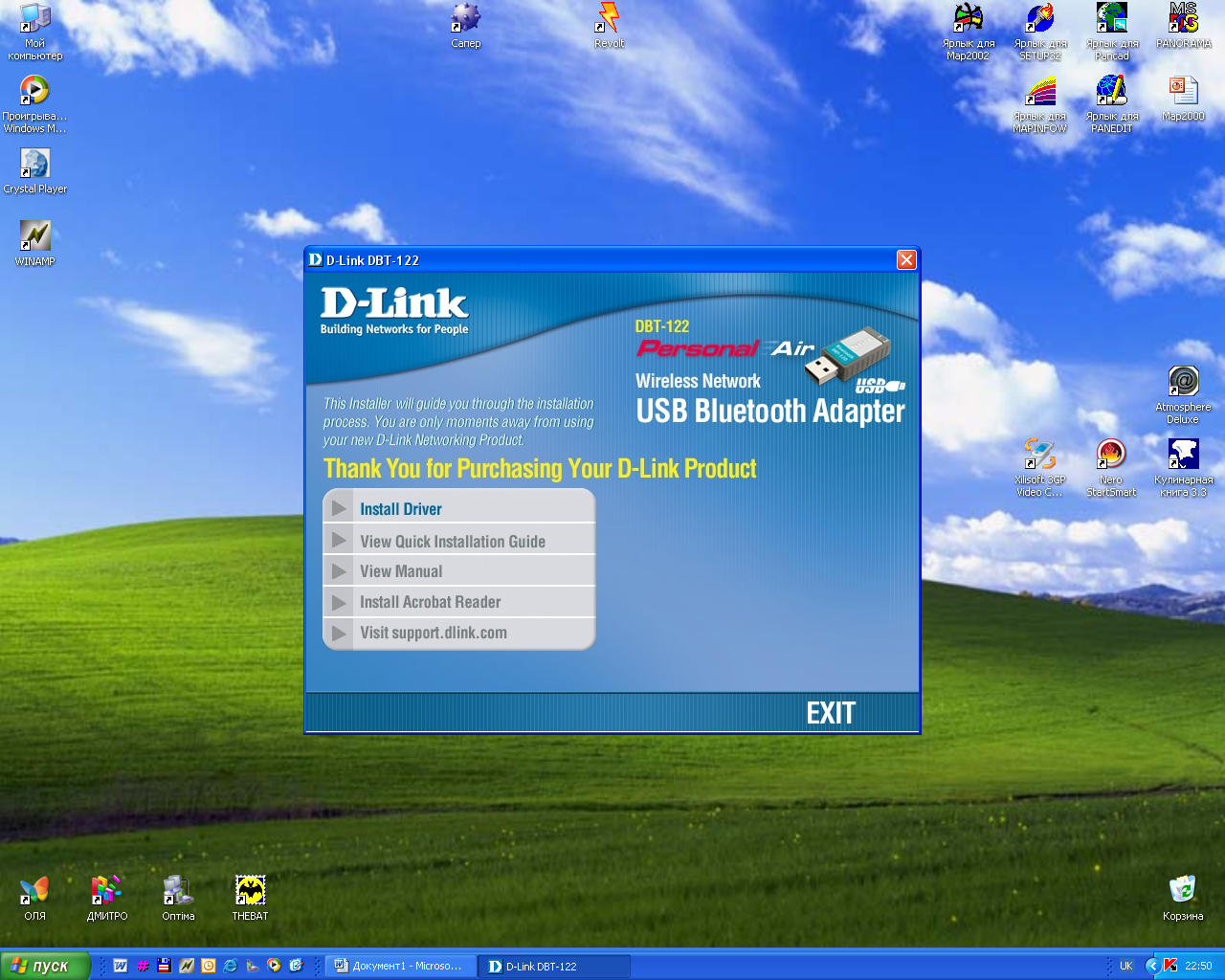Click play arrow beside Install Driver
1225x980 pixels.
(339, 508)
